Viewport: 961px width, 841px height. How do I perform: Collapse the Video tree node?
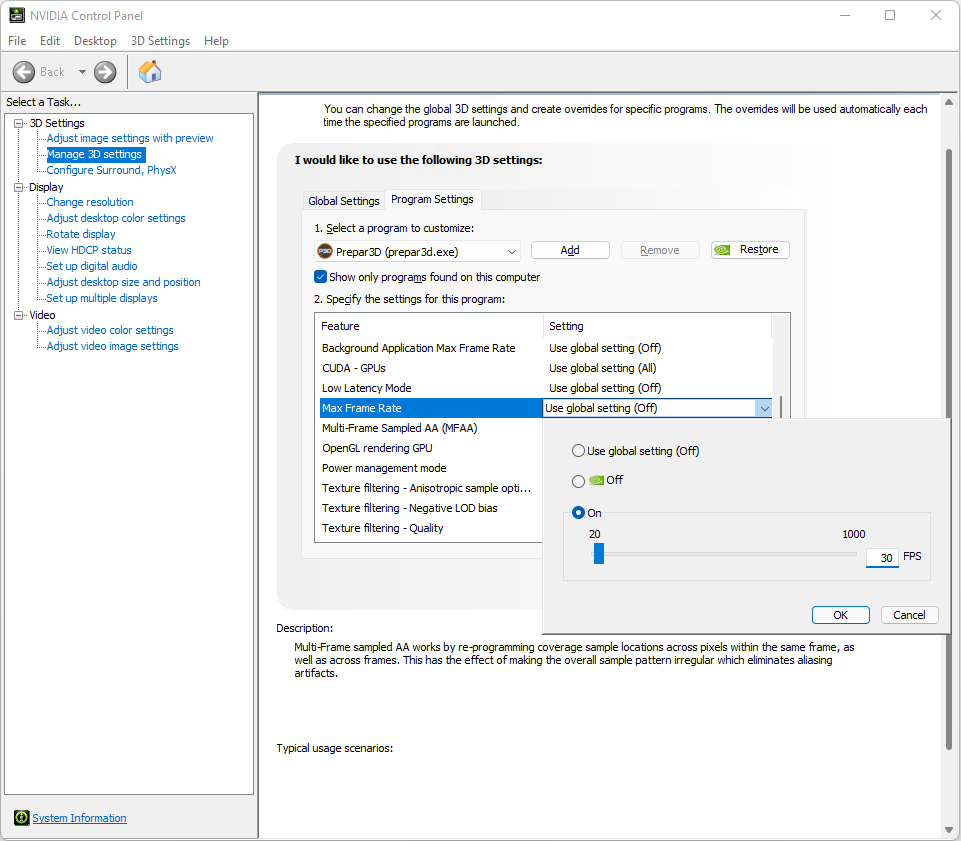point(19,315)
